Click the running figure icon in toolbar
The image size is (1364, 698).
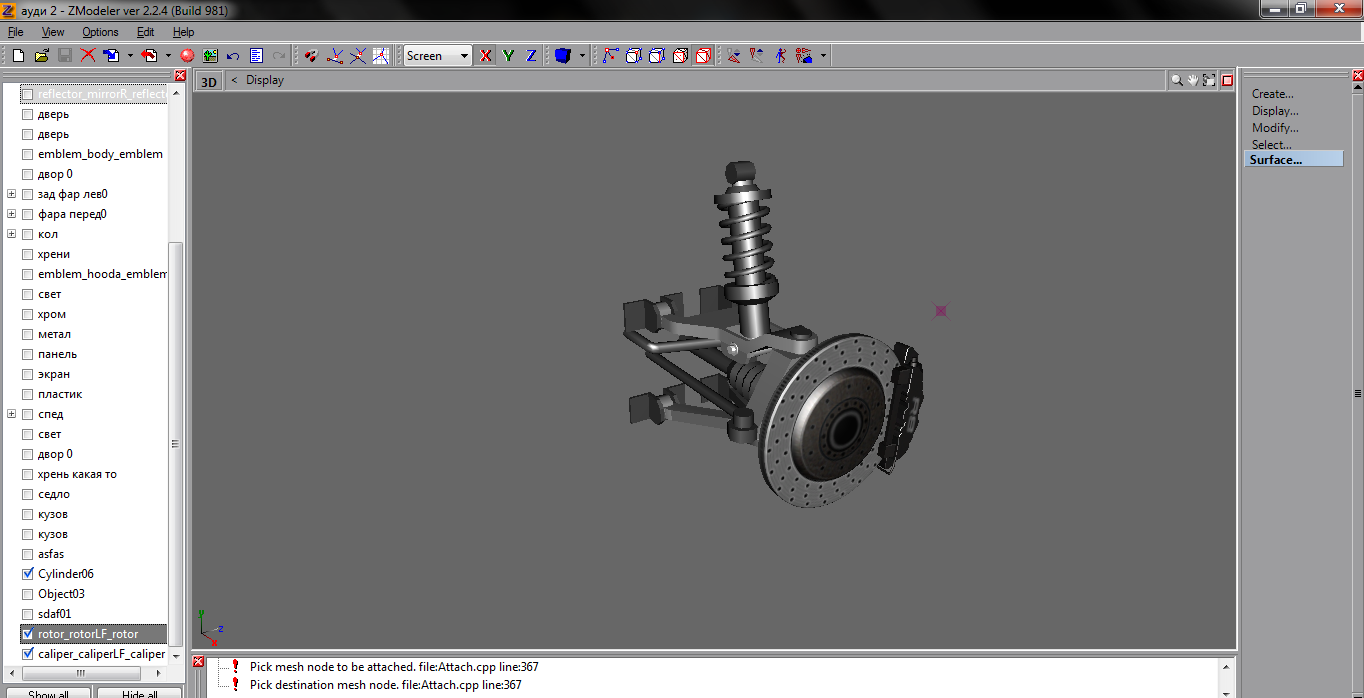tap(780, 56)
